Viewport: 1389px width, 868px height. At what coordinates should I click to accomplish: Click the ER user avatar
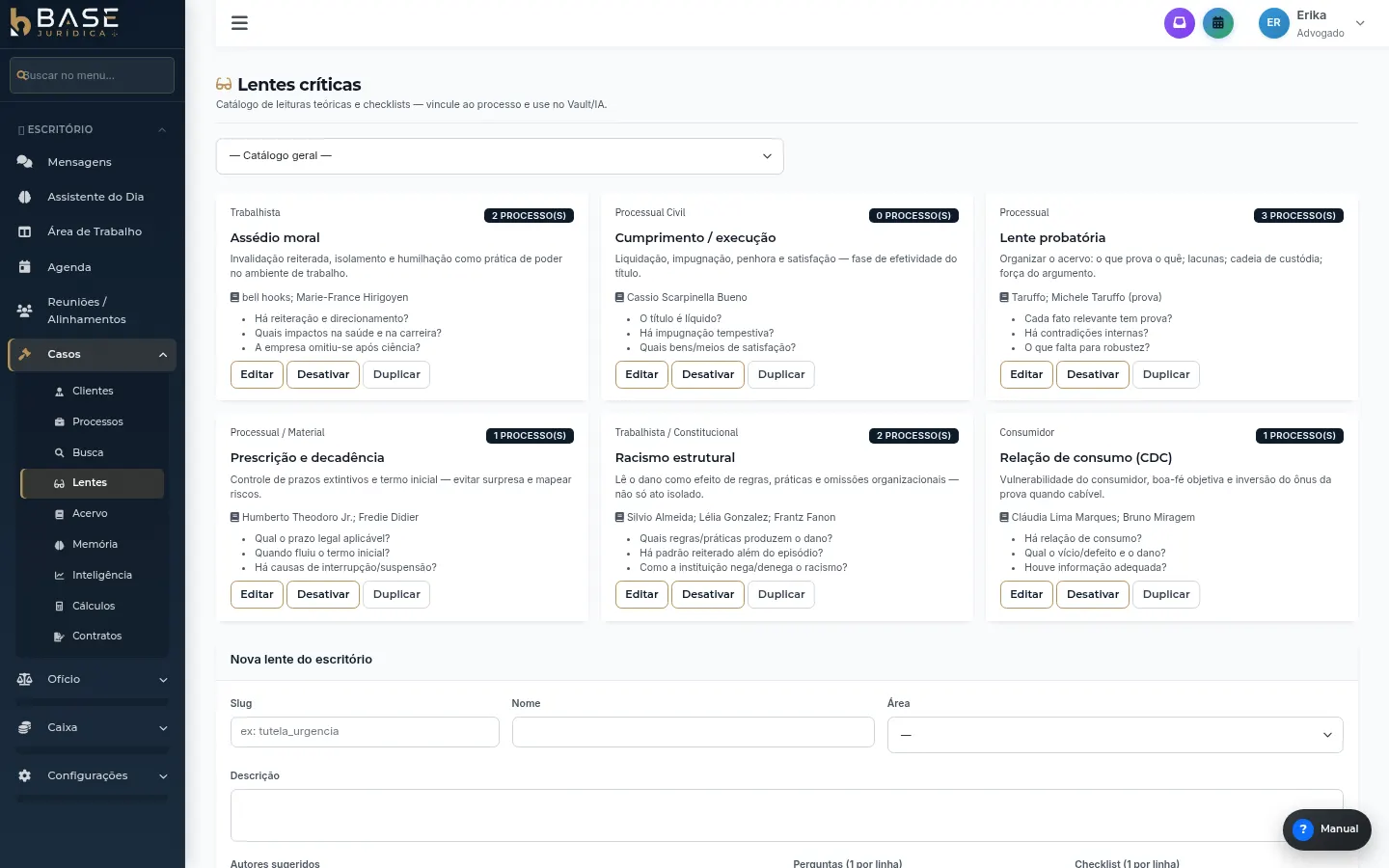point(1273,23)
